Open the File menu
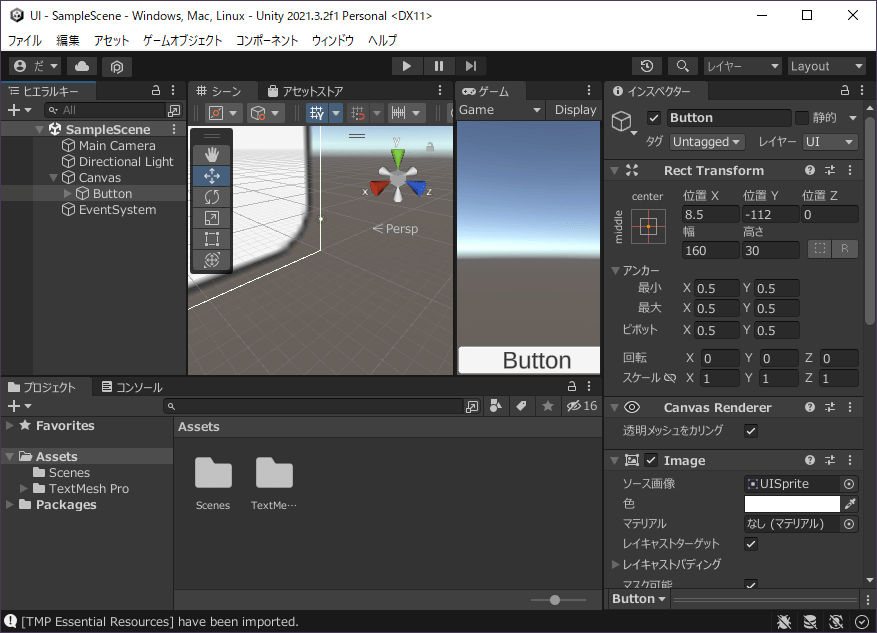Screen dimensions: 877x633 tap(25, 40)
